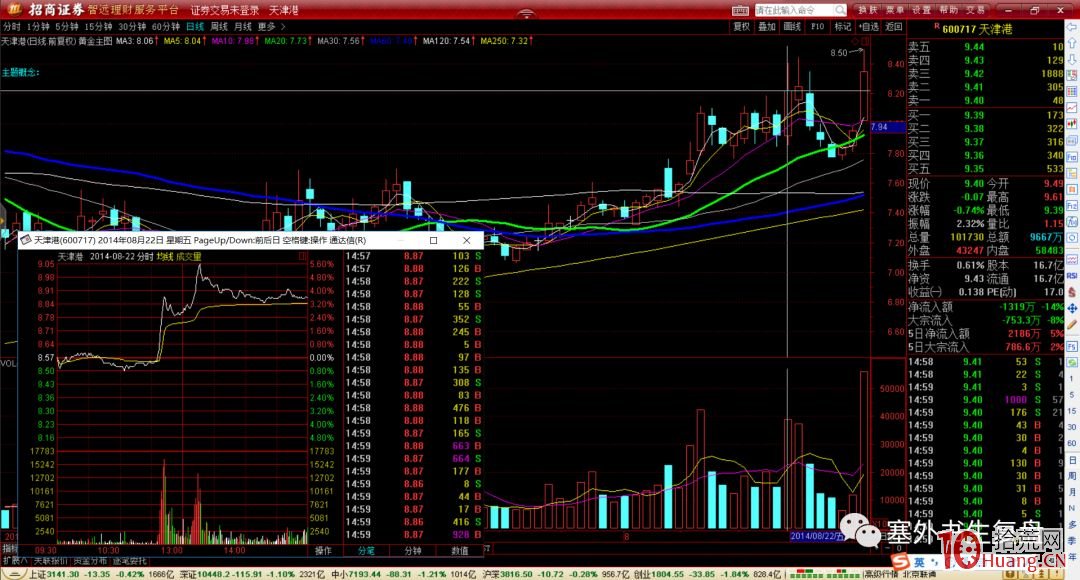Click the 高级行情 status bar item
1080x580 pixels.
coord(880,574)
